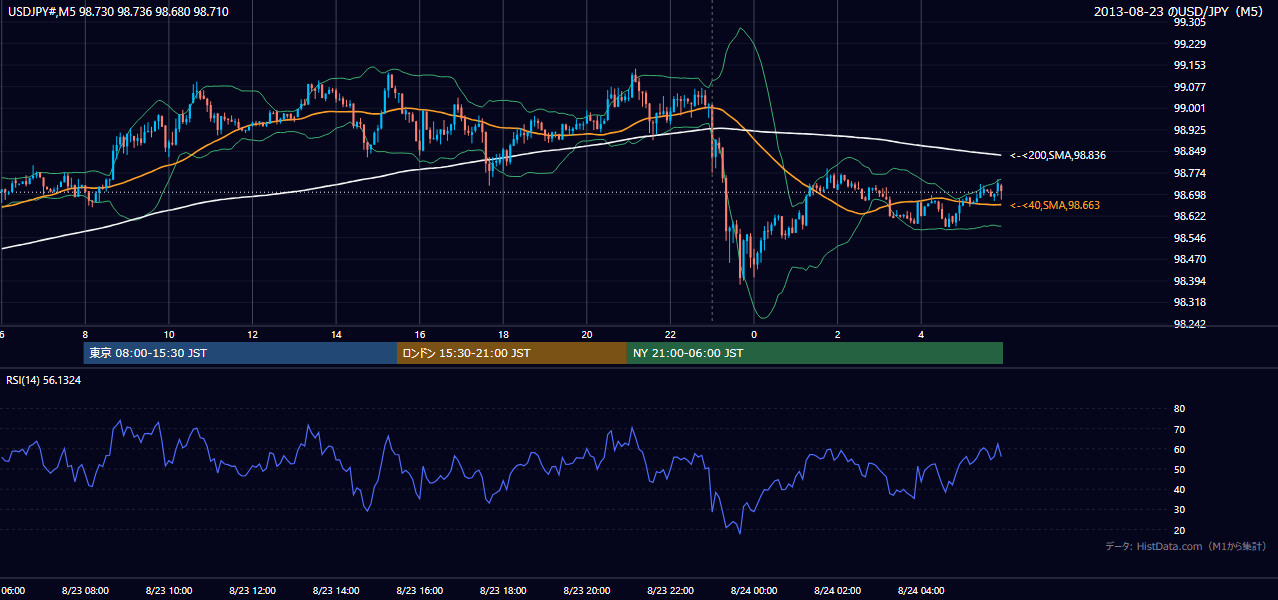Click the 200 SMA 98.836 label

[x=1057, y=155]
